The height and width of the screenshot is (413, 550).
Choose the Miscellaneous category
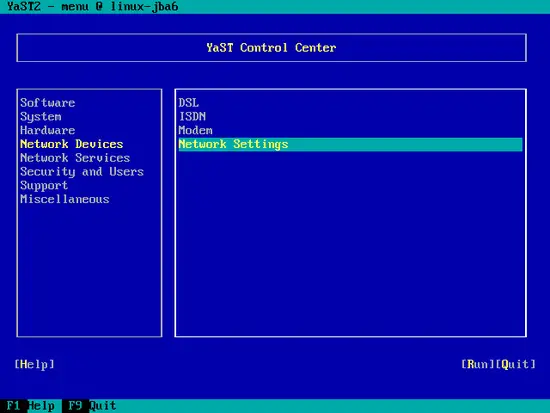click(x=65, y=199)
